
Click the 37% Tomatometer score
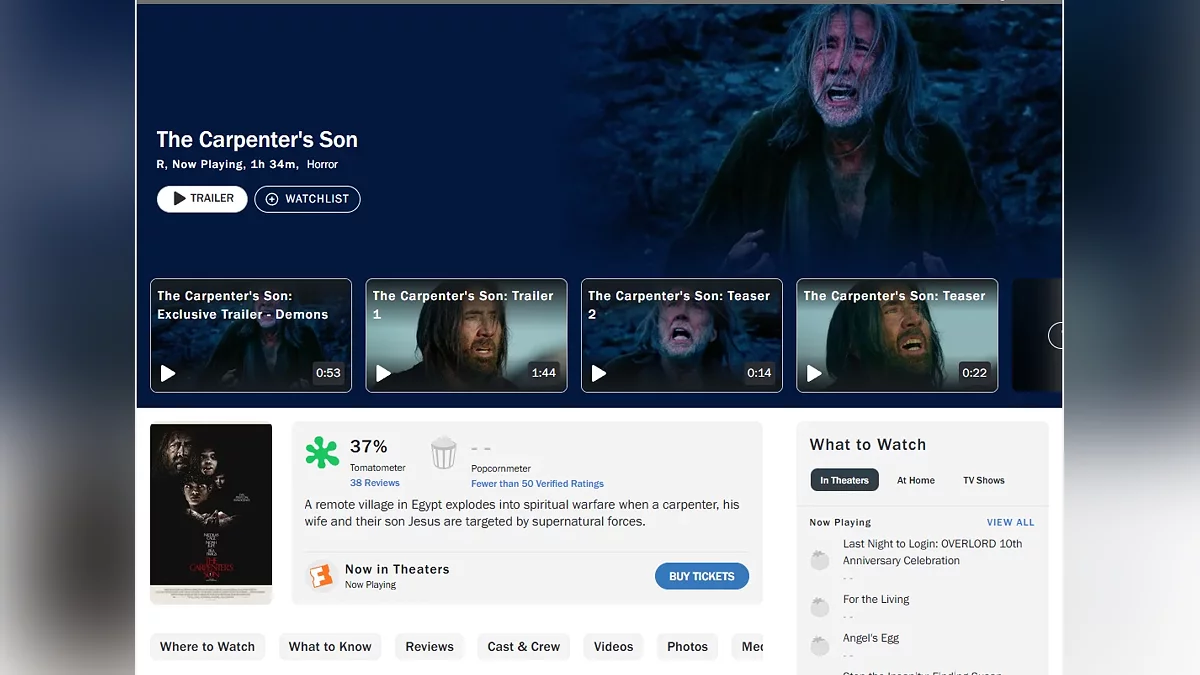[x=369, y=446]
